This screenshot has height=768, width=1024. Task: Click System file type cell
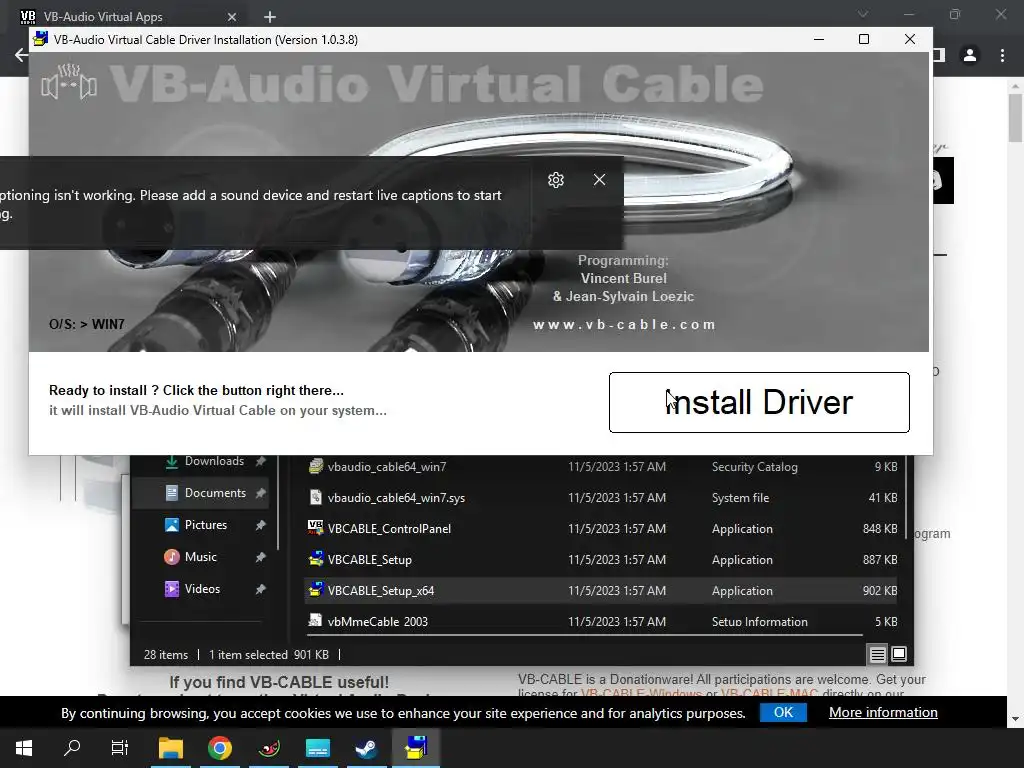click(740, 498)
